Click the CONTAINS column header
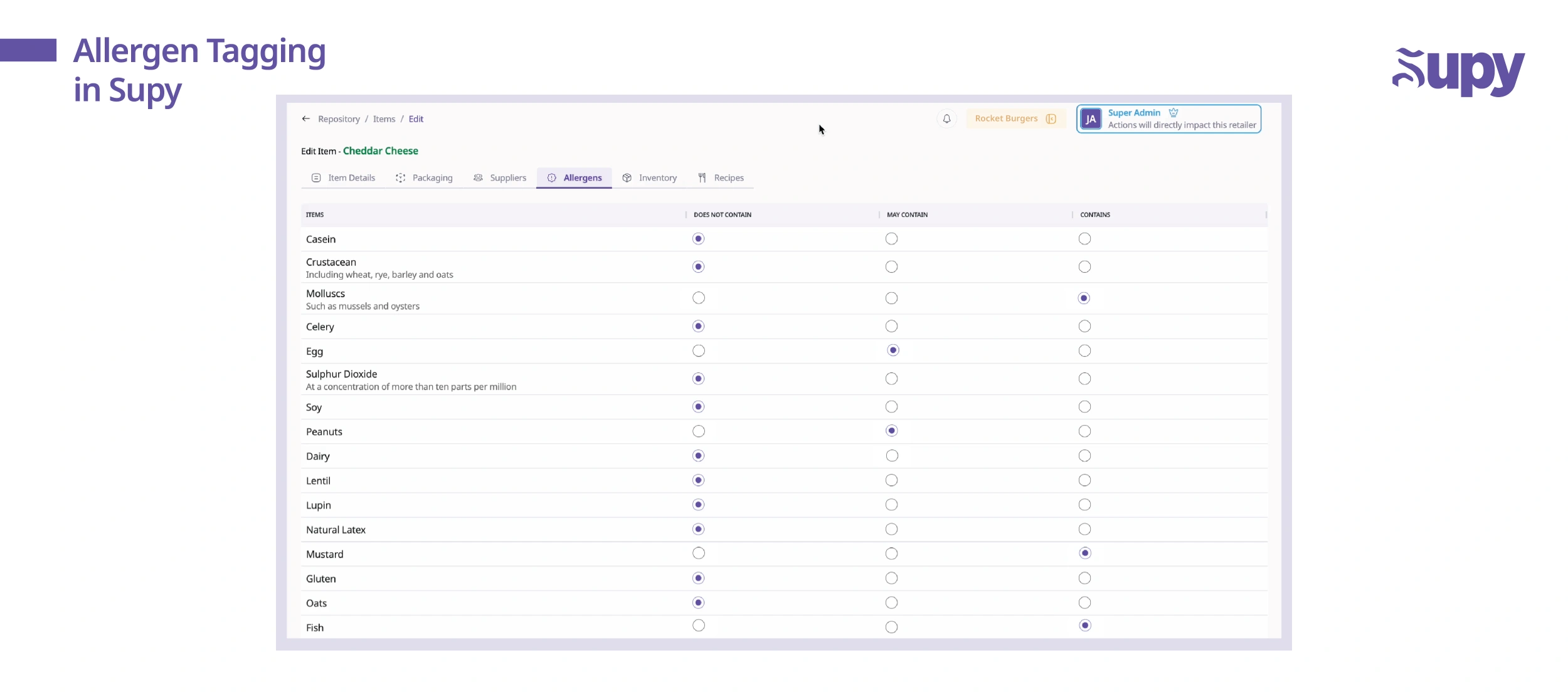The image size is (1568, 692). point(1095,215)
